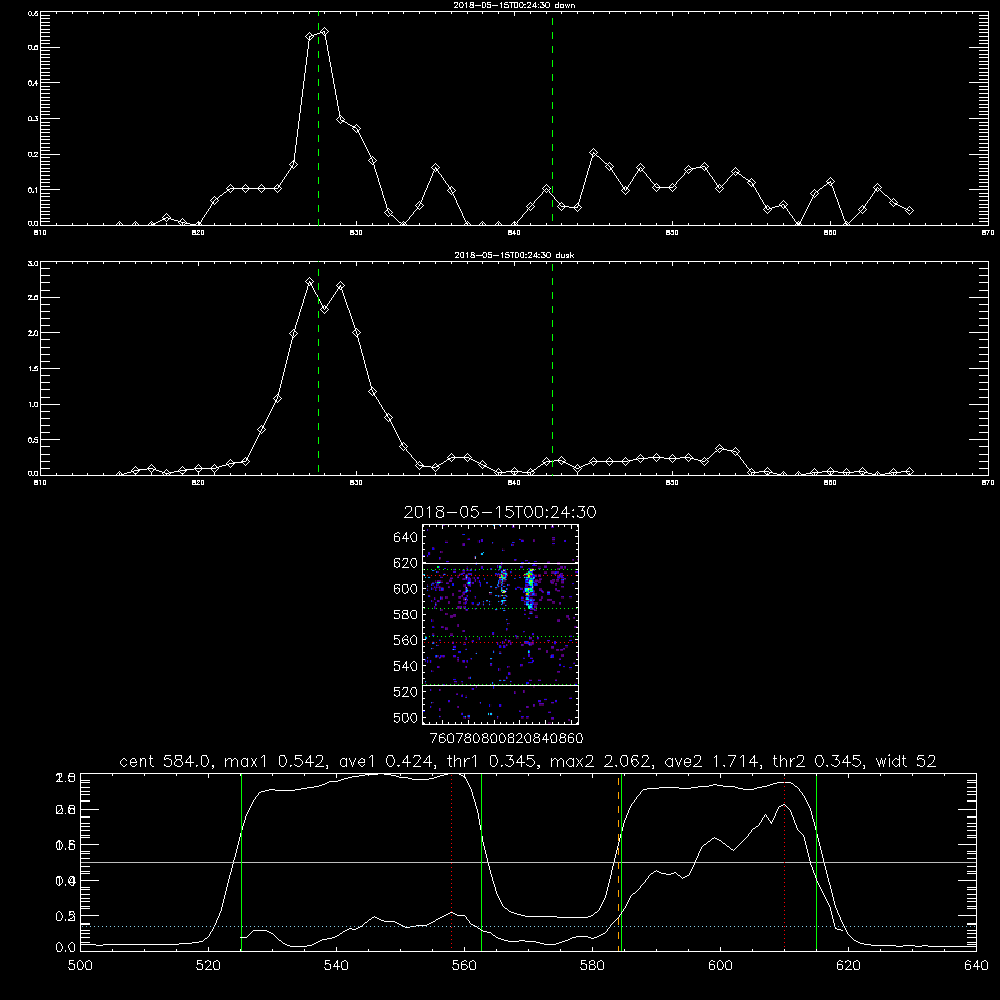The height and width of the screenshot is (1000, 1000).
Task: Click the bottom plot x-axis label 640
Action: (976, 966)
